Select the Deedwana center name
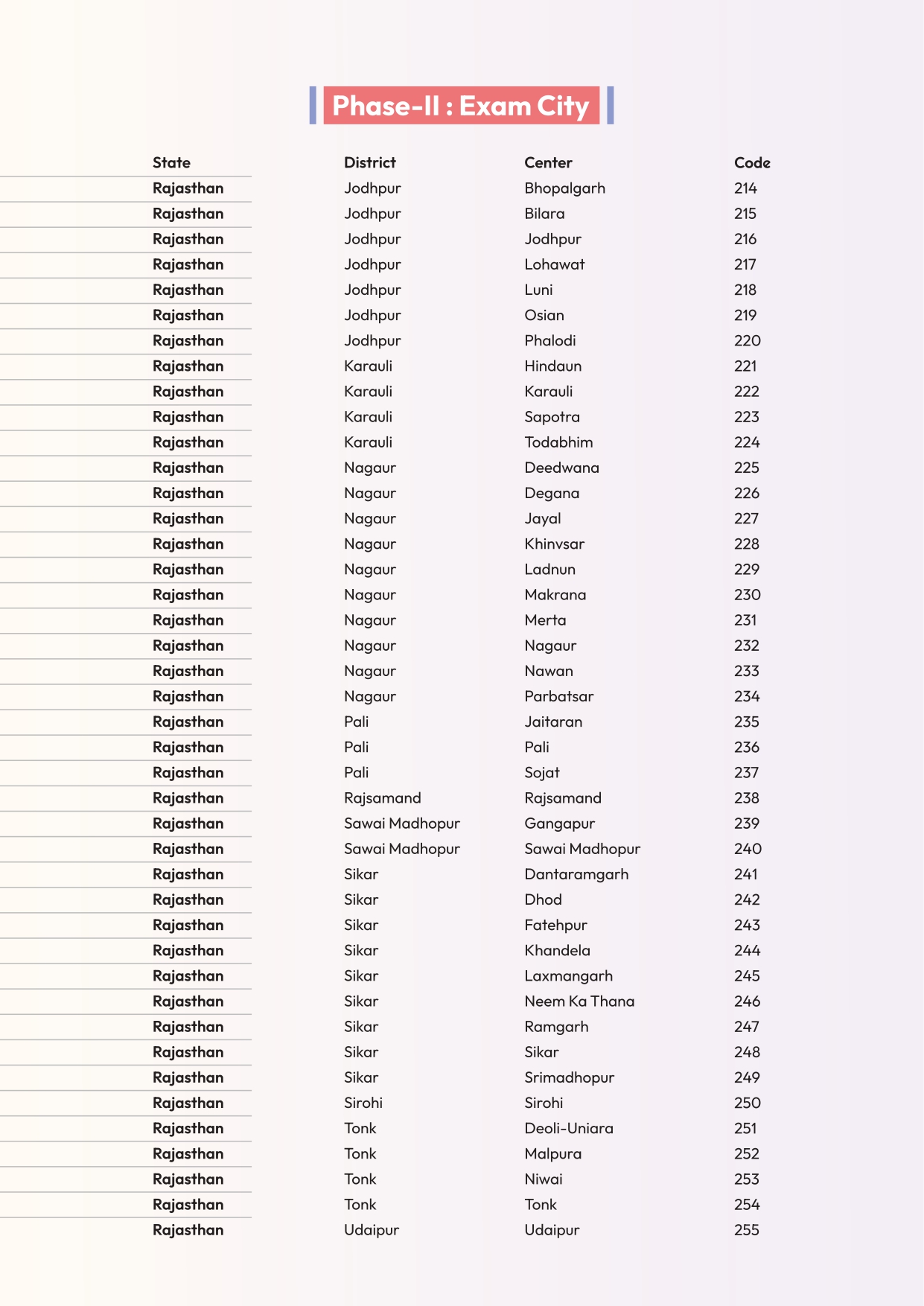The width and height of the screenshot is (924, 1306). (x=561, y=468)
